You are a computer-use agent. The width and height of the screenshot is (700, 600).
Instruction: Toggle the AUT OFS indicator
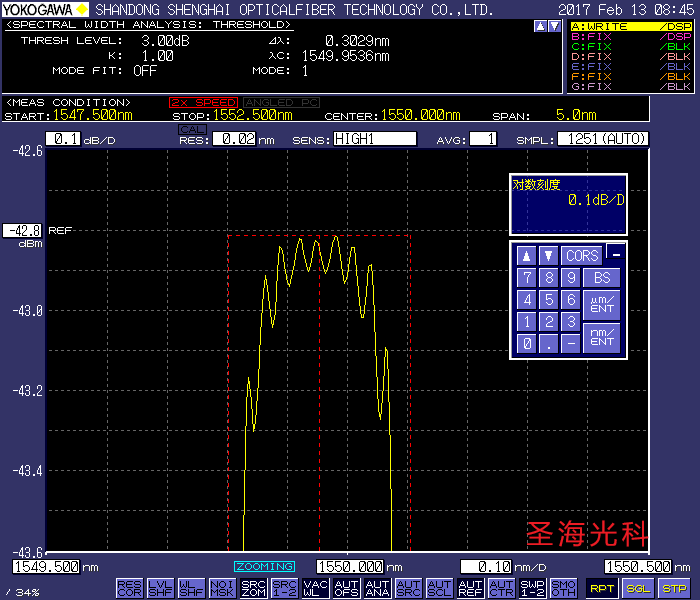click(346, 588)
